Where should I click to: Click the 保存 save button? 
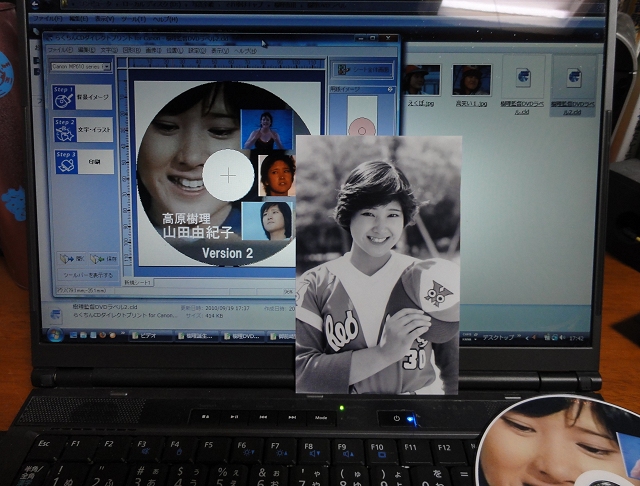click(104, 258)
